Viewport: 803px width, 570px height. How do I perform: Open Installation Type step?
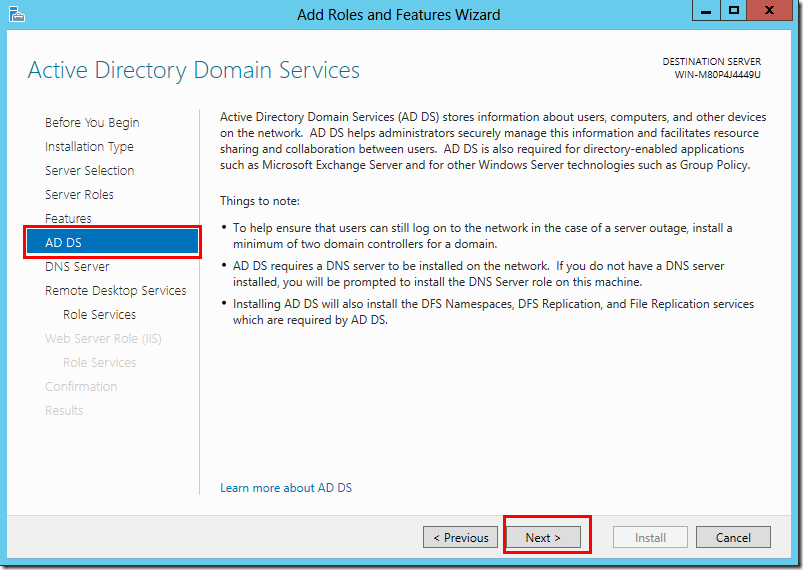(x=89, y=146)
